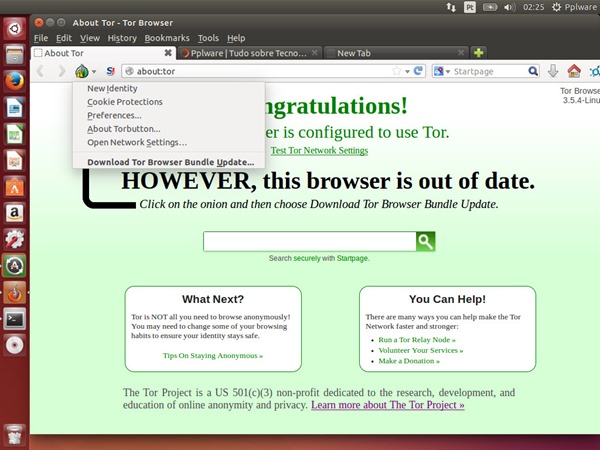Open the Bookmarks menu
Screen dimensions: 600x450
pos(167,38)
